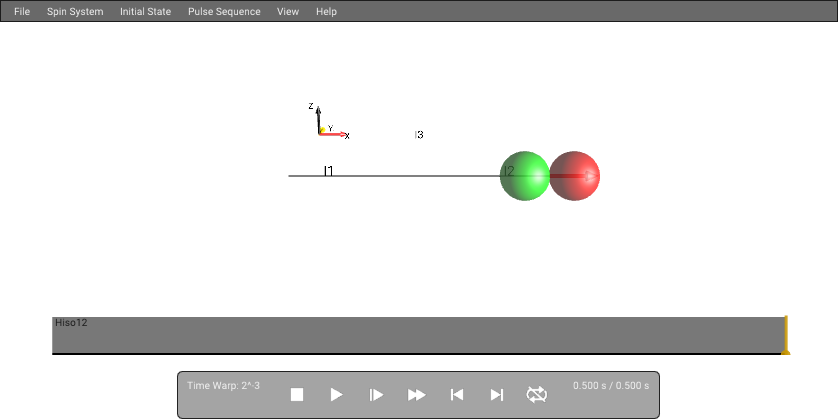Click the green sphere at I2

pos(524,176)
